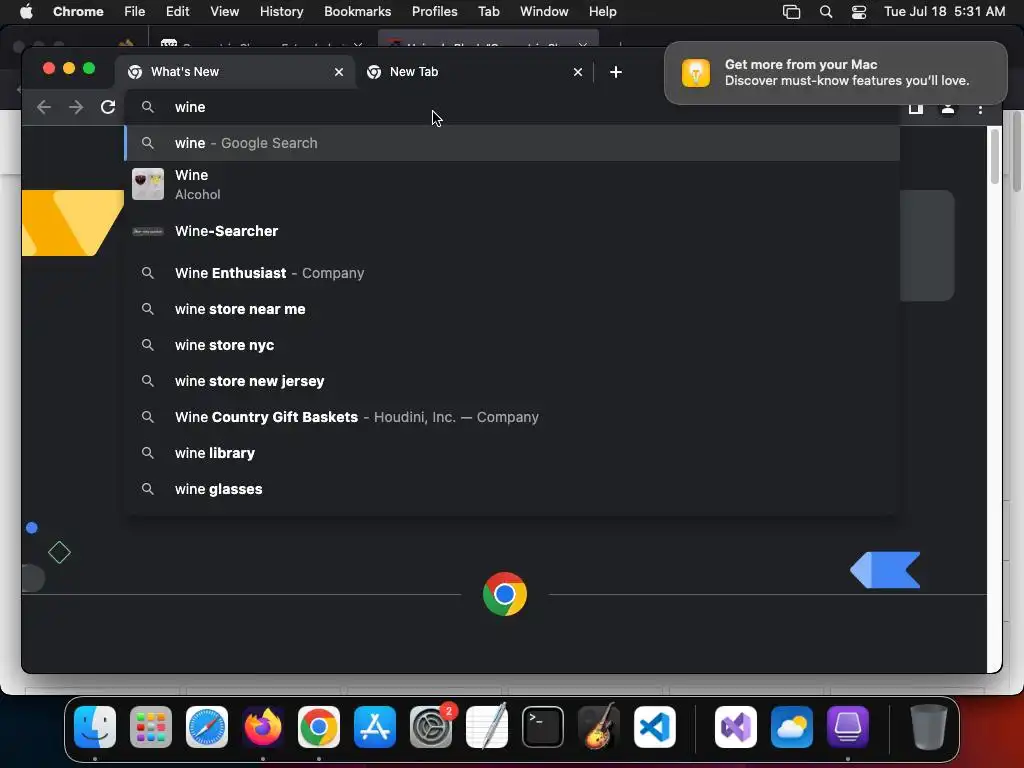Open Firefox from the Dock
The height and width of the screenshot is (768, 1024).
[x=263, y=727]
